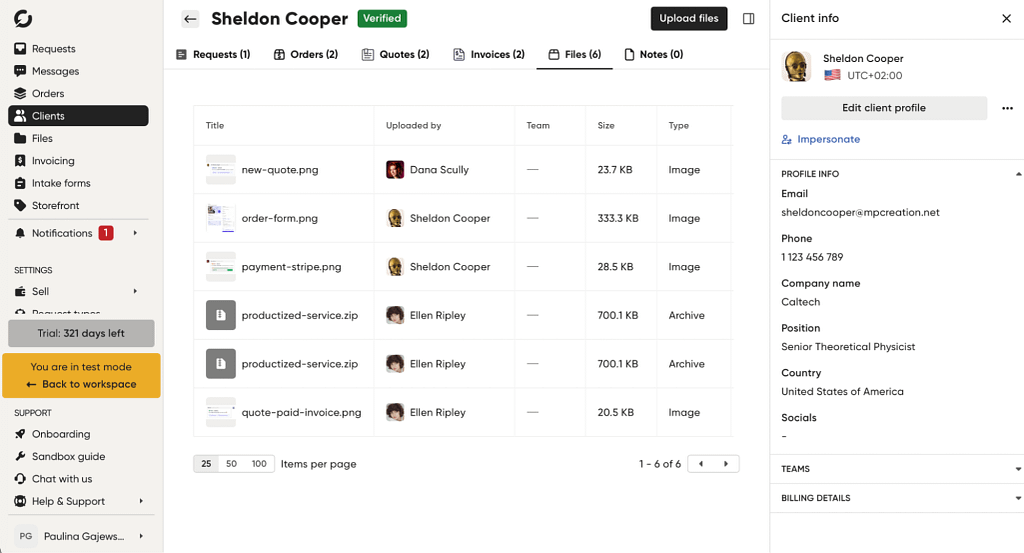Close the Client info panel

1006,18
